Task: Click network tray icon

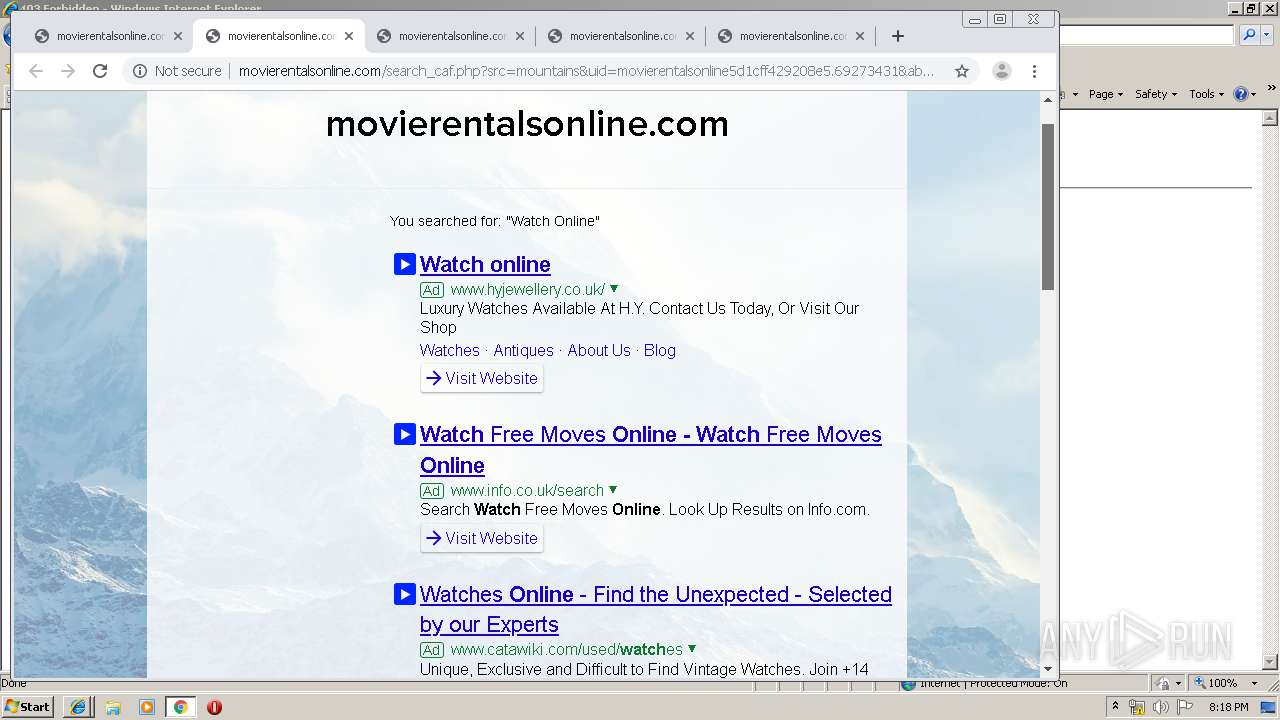Action: coord(1138,707)
